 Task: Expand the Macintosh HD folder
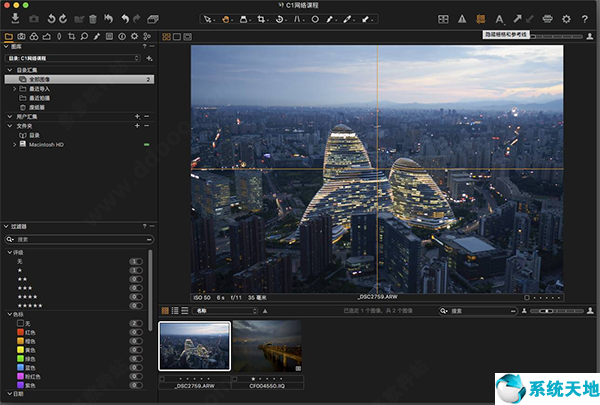click(x=13, y=144)
